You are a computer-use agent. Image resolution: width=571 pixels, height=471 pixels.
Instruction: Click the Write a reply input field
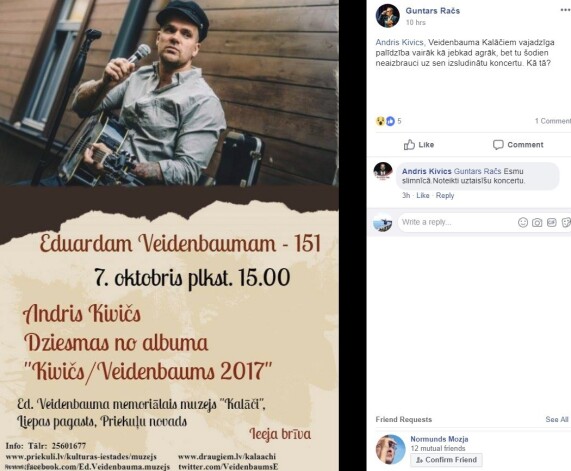[457, 222]
